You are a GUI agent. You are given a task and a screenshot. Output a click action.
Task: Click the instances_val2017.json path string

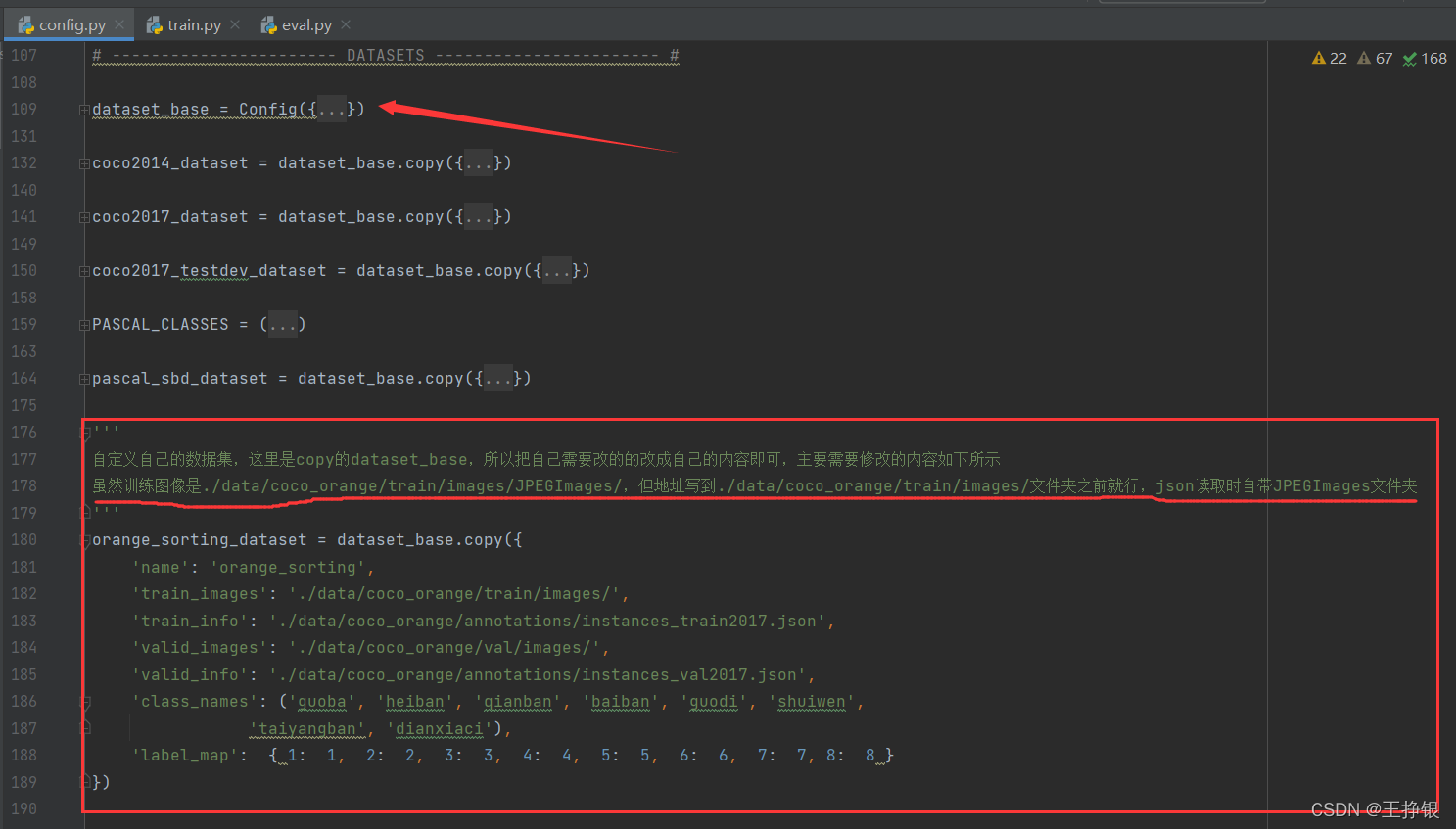click(538, 675)
